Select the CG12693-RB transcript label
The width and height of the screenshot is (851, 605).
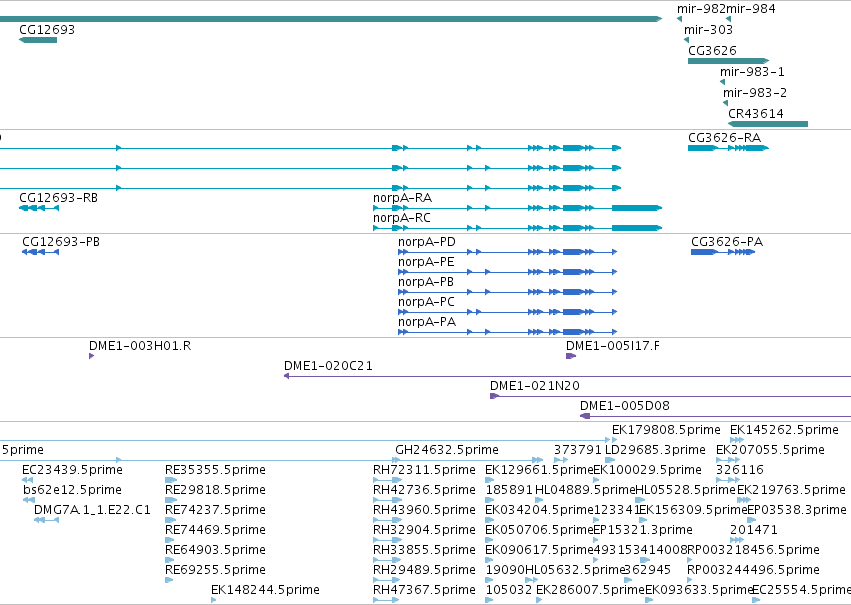(x=58, y=198)
